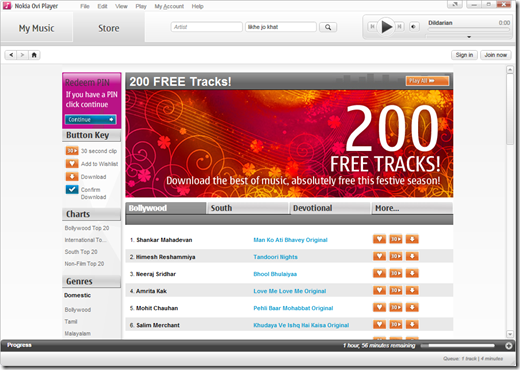Click the page scrollbar up arrow
Viewport: 520px width, 370px height.
pyautogui.click(x=510, y=70)
